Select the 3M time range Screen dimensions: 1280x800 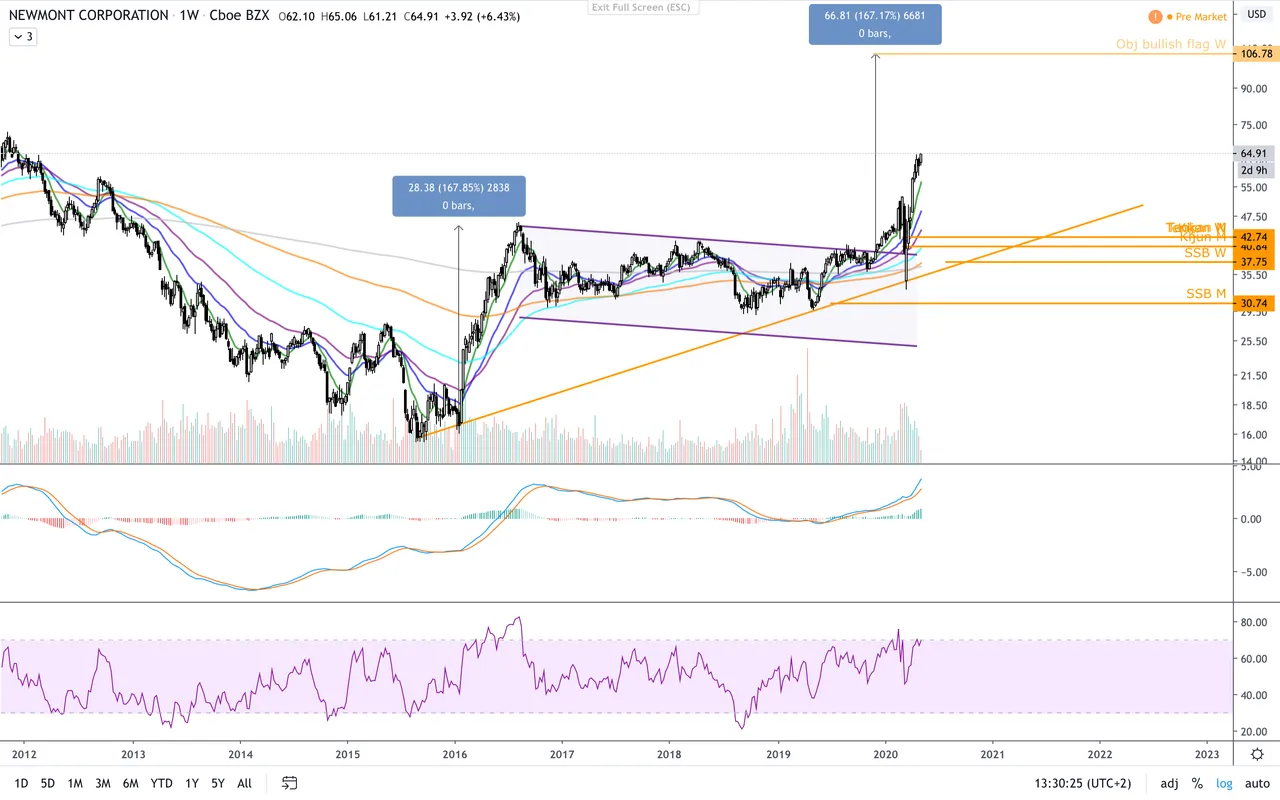[x=103, y=783]
